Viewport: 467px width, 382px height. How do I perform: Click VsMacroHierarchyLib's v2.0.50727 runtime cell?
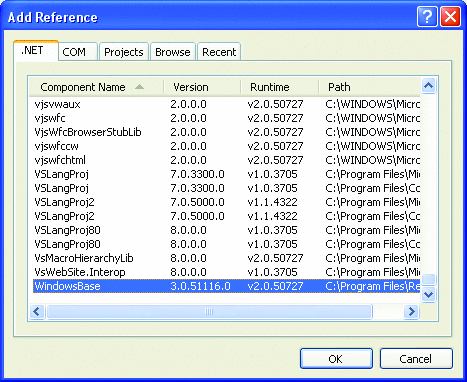pyautogui.click(x=275, y=258)
